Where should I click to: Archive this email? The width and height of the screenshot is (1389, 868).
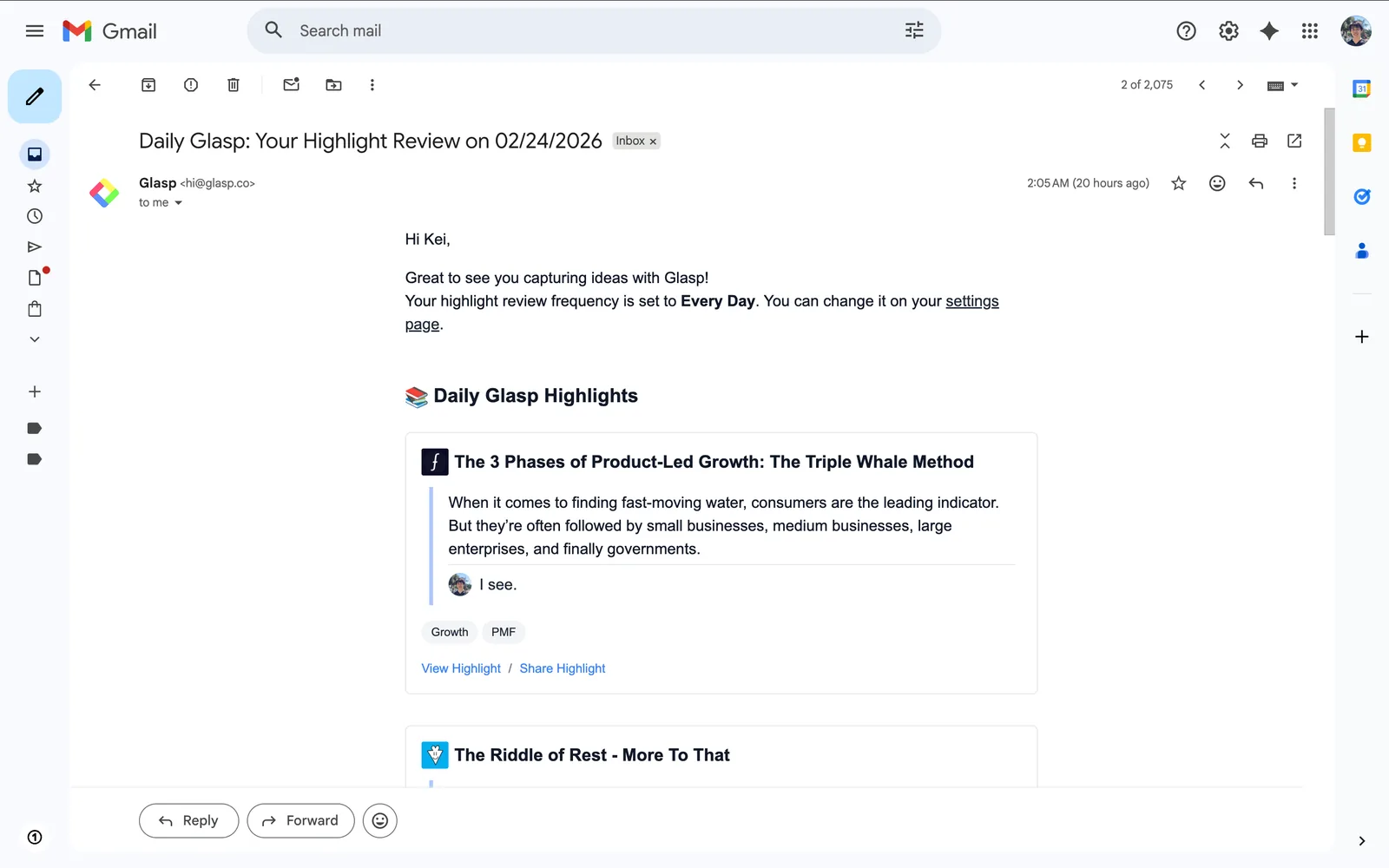(148, 85)
